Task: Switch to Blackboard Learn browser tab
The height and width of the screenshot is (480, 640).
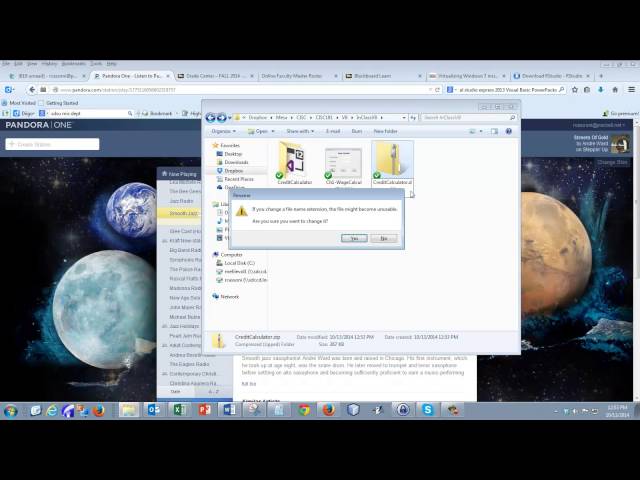Action: (x=372, y=76)
